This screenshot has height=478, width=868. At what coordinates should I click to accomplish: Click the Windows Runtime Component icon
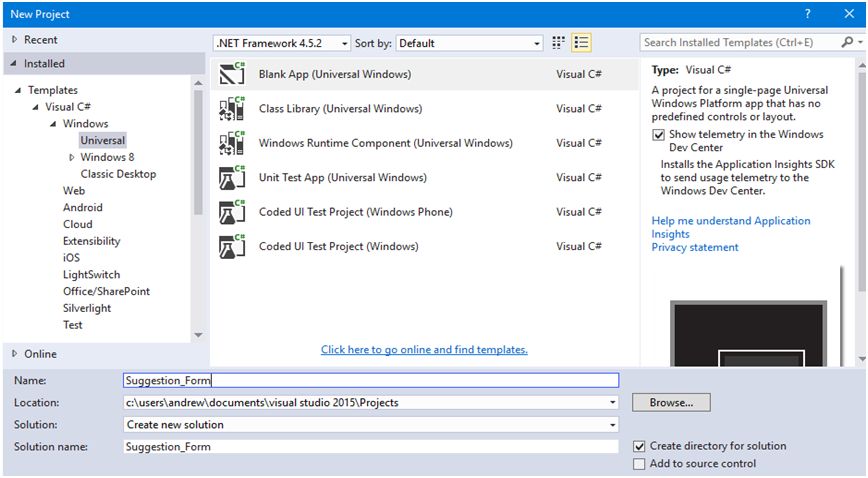tap(232, 143)
